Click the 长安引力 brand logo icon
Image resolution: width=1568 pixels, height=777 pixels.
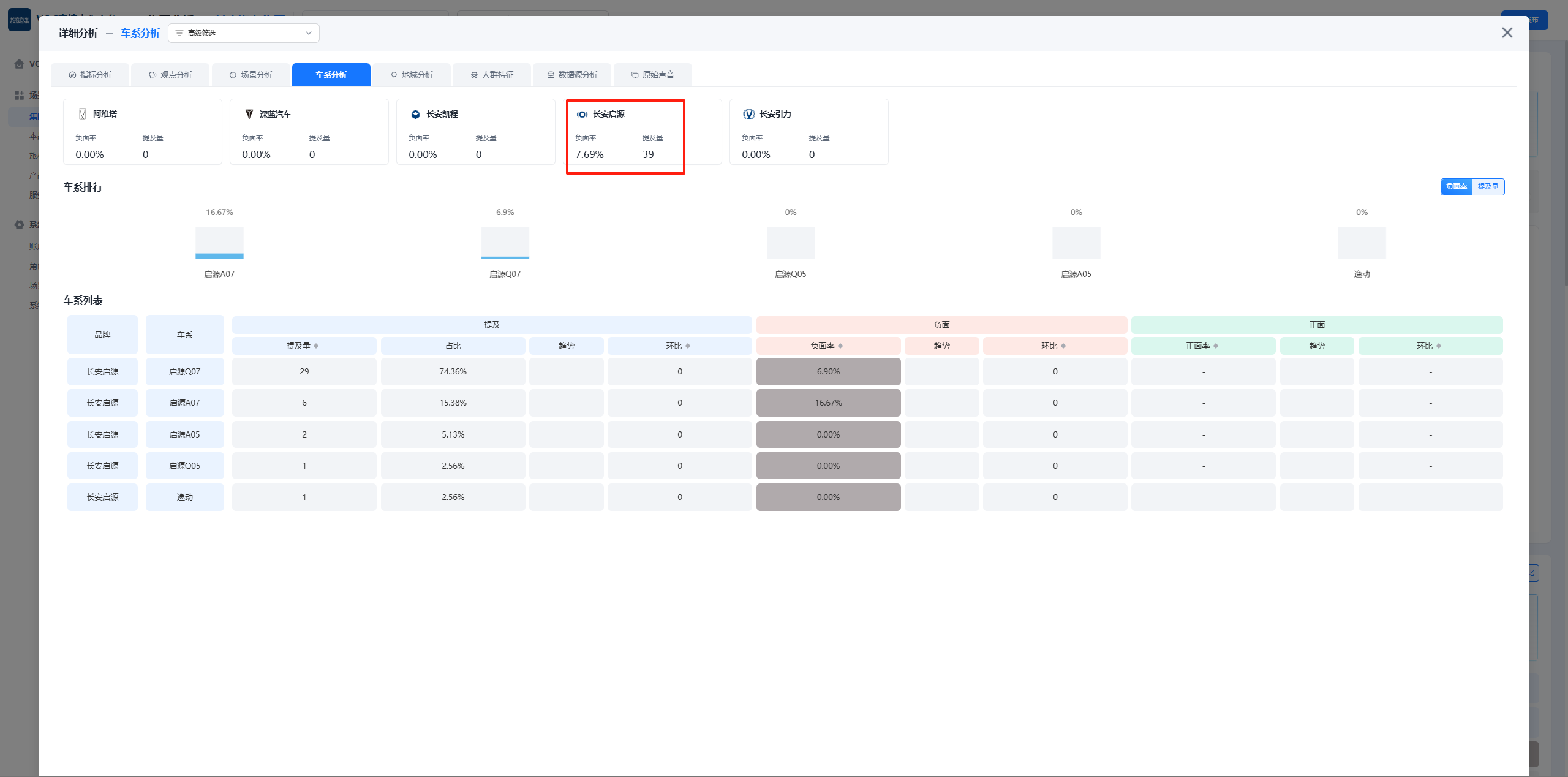click(x=748, y=114)
